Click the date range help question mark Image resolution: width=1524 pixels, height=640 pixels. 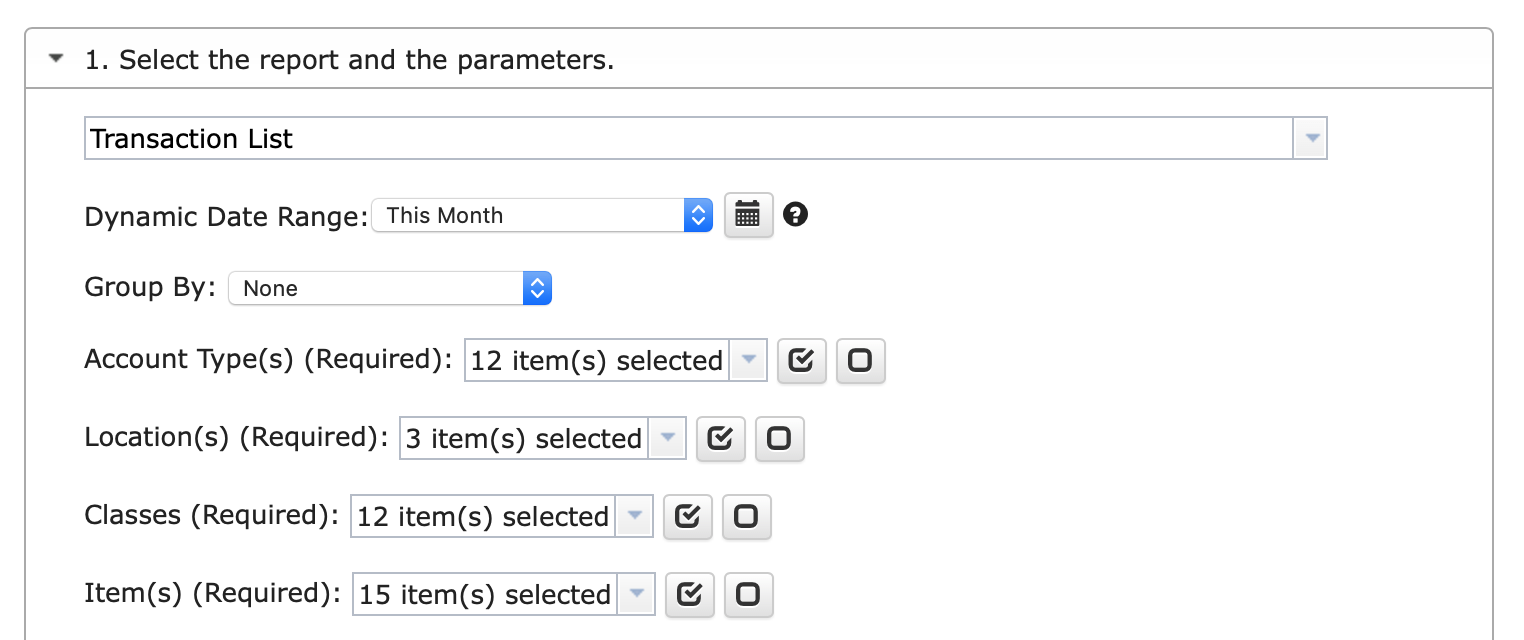pos(795,214)
